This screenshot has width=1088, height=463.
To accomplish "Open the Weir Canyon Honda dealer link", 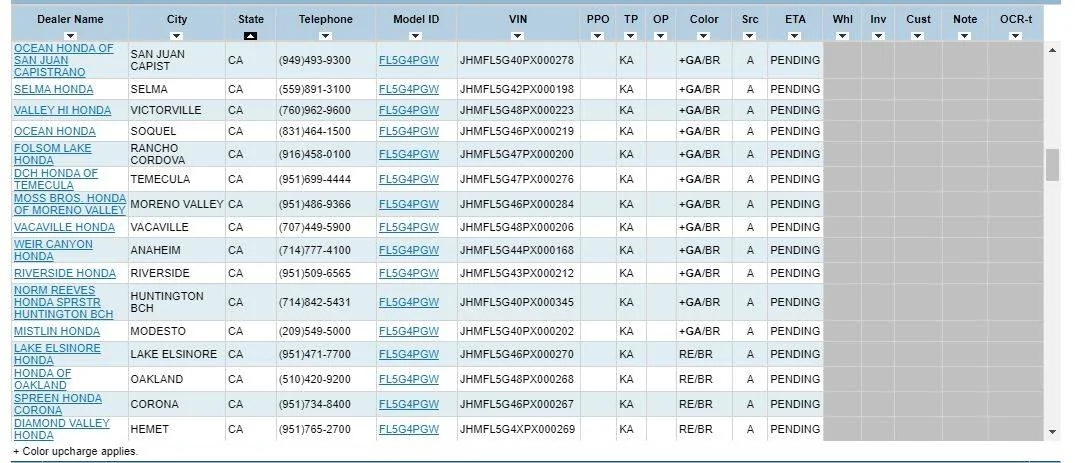I will pos(53,251).
